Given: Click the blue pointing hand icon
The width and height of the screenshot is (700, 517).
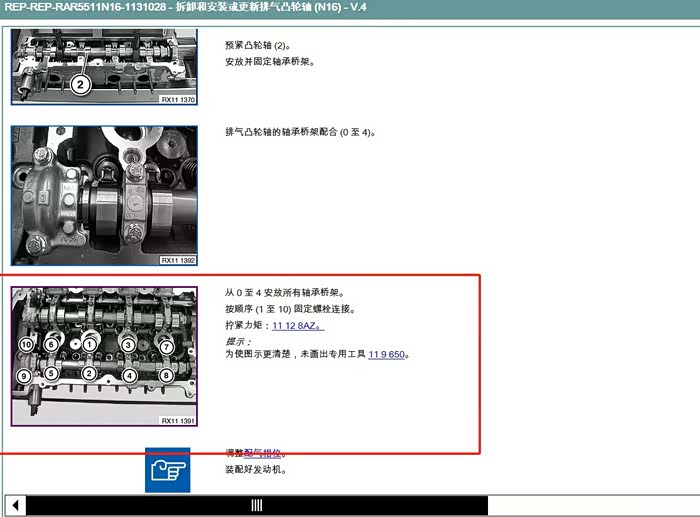Looking at the screenshot, I should click(167, 470).
